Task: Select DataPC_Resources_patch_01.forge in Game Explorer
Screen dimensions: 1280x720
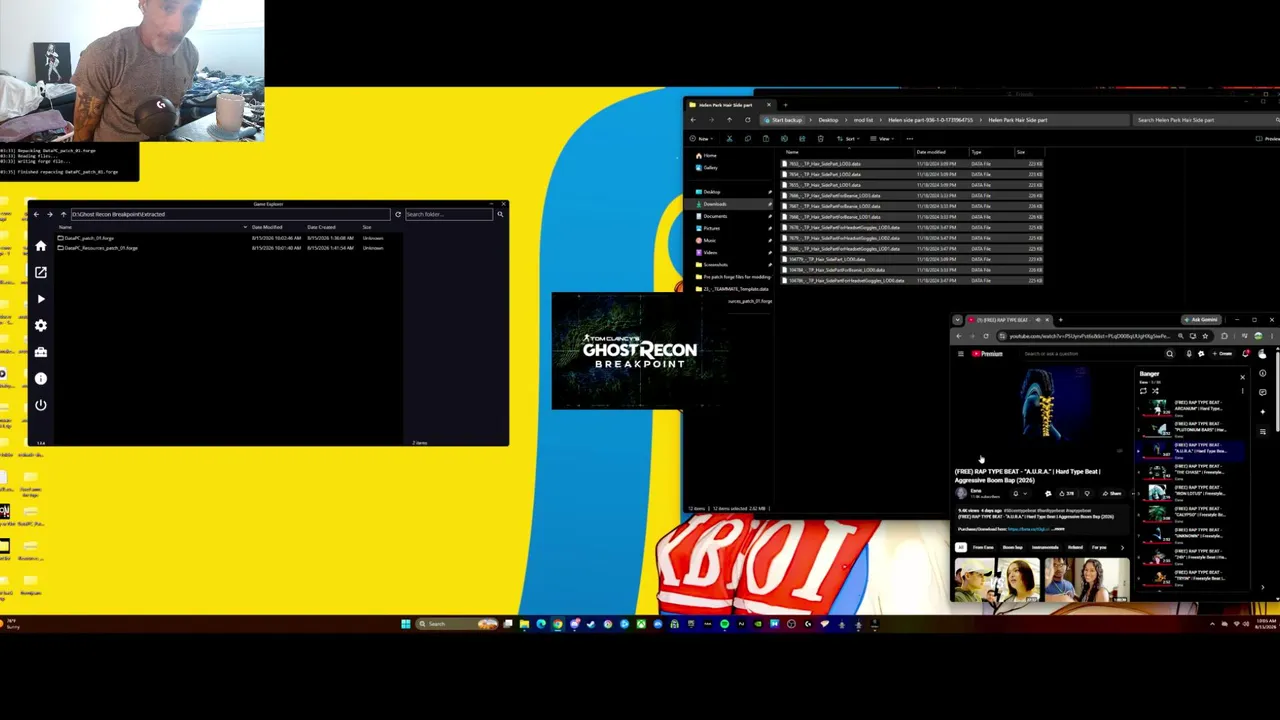Action: coord(100,247)
